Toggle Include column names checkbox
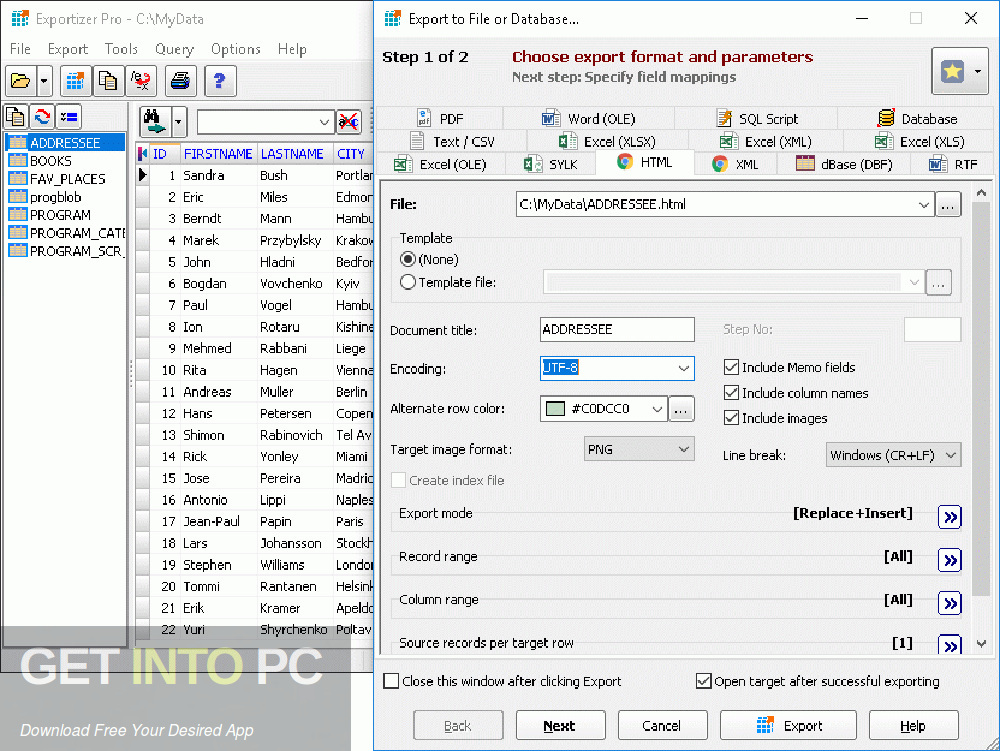The width and height of the screenshot is (1000, 751). [731, 393]
